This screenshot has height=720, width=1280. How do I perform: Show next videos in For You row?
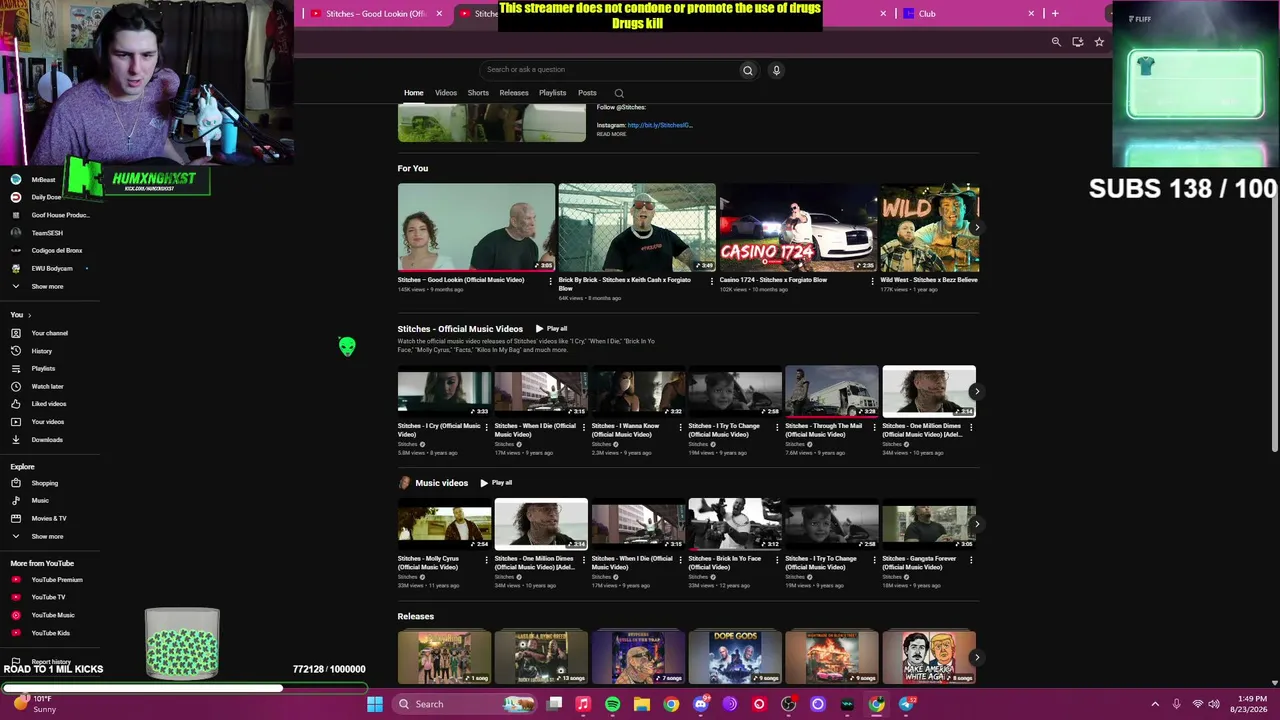point(977,227)
